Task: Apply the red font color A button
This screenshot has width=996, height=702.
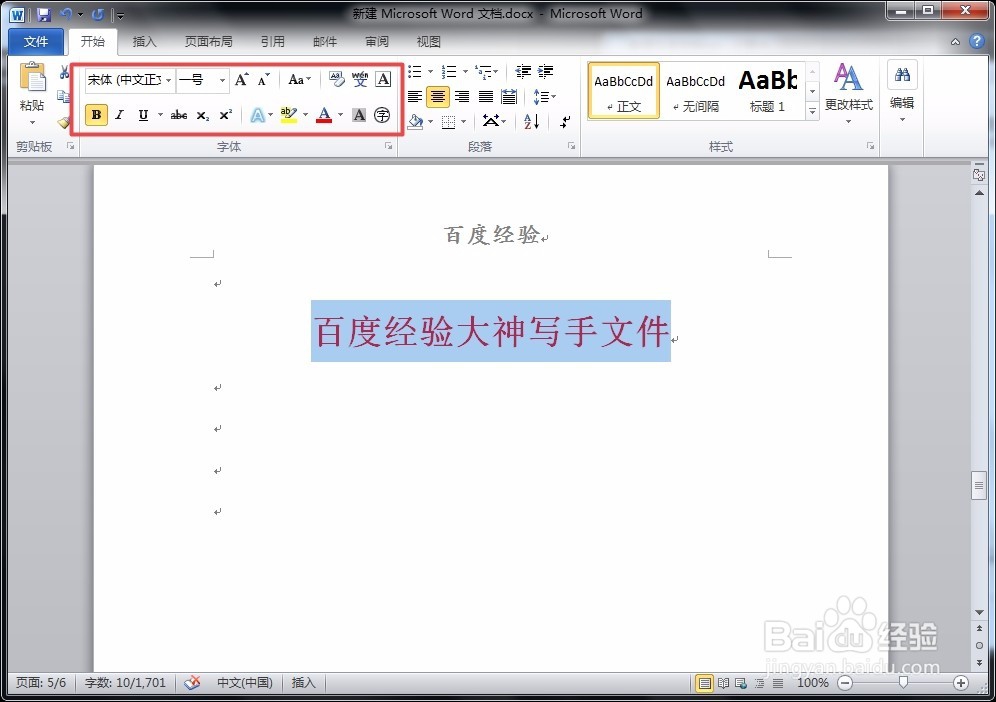Action: (324, 115)
